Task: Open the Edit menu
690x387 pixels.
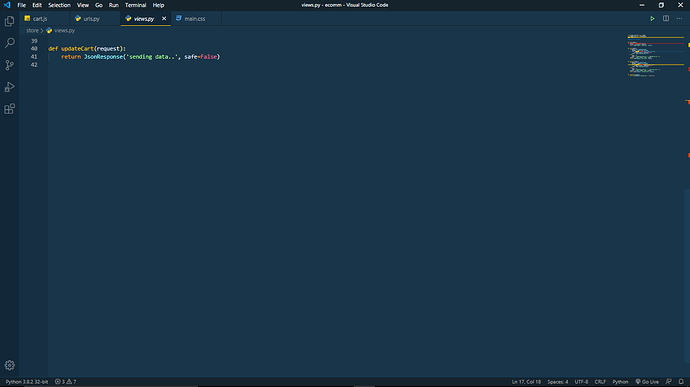Action: click(37, 5)
